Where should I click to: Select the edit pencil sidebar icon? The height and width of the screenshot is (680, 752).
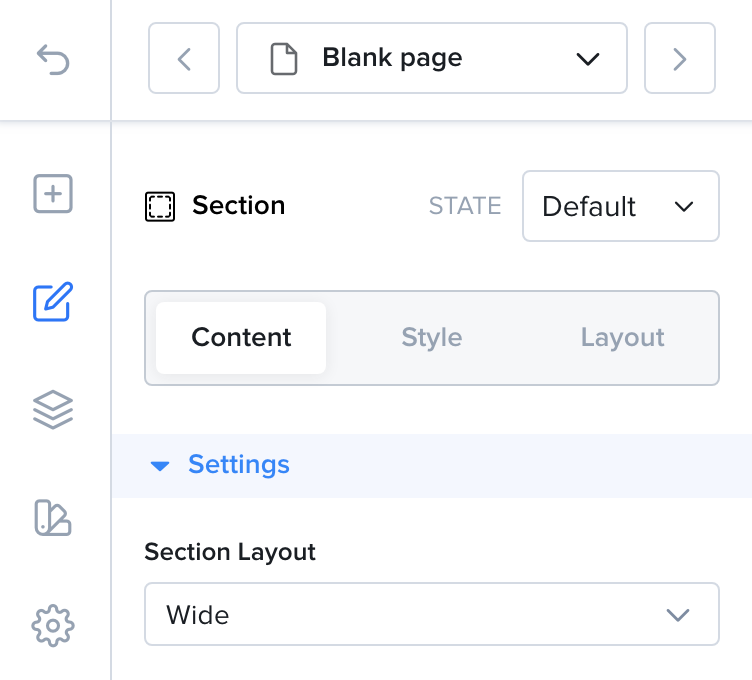coord(53,302)
